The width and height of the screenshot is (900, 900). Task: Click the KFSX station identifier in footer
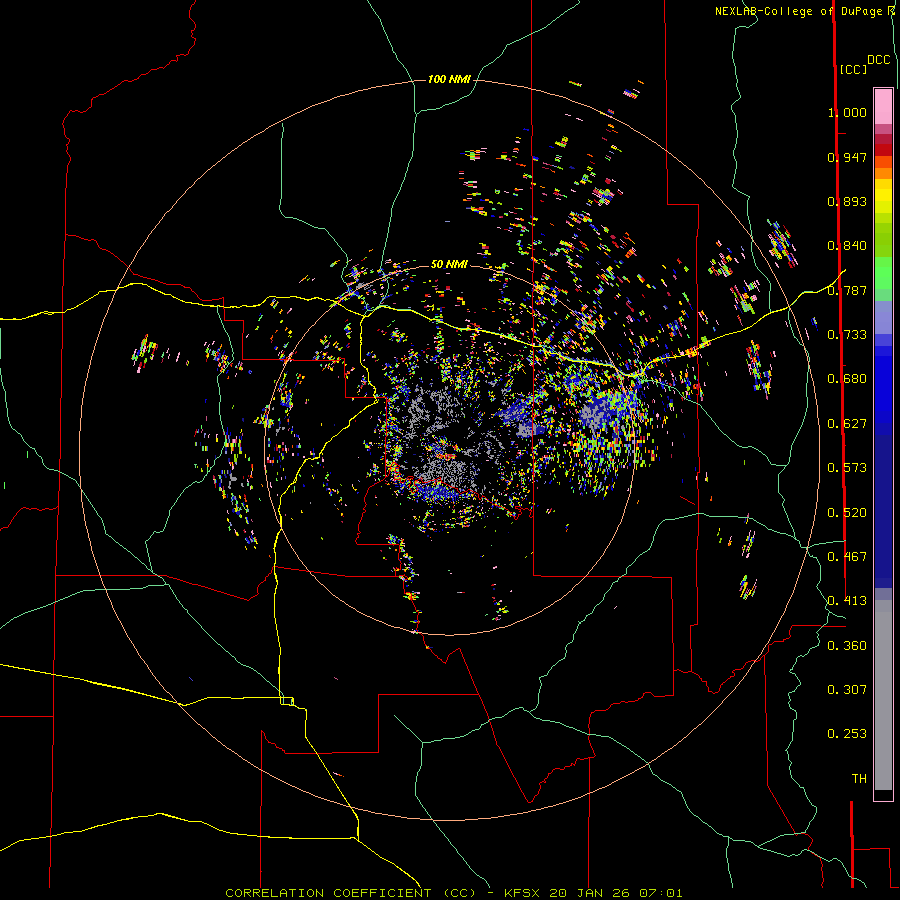coord(522,893)
